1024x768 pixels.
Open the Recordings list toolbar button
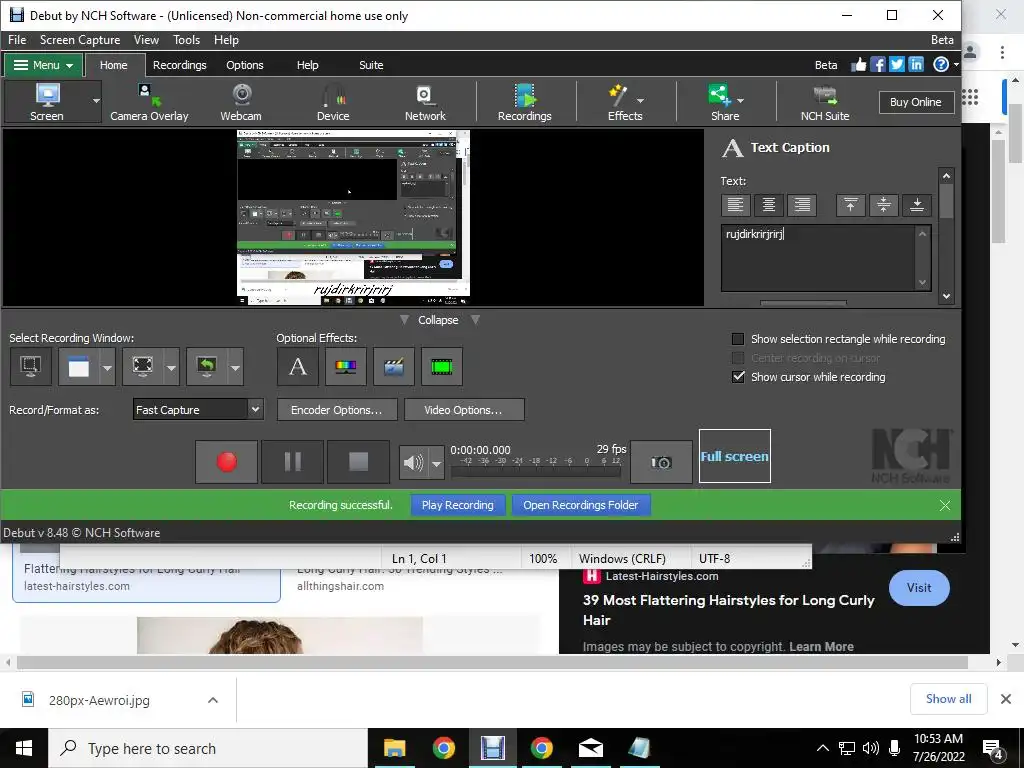(x=524, y=102)
